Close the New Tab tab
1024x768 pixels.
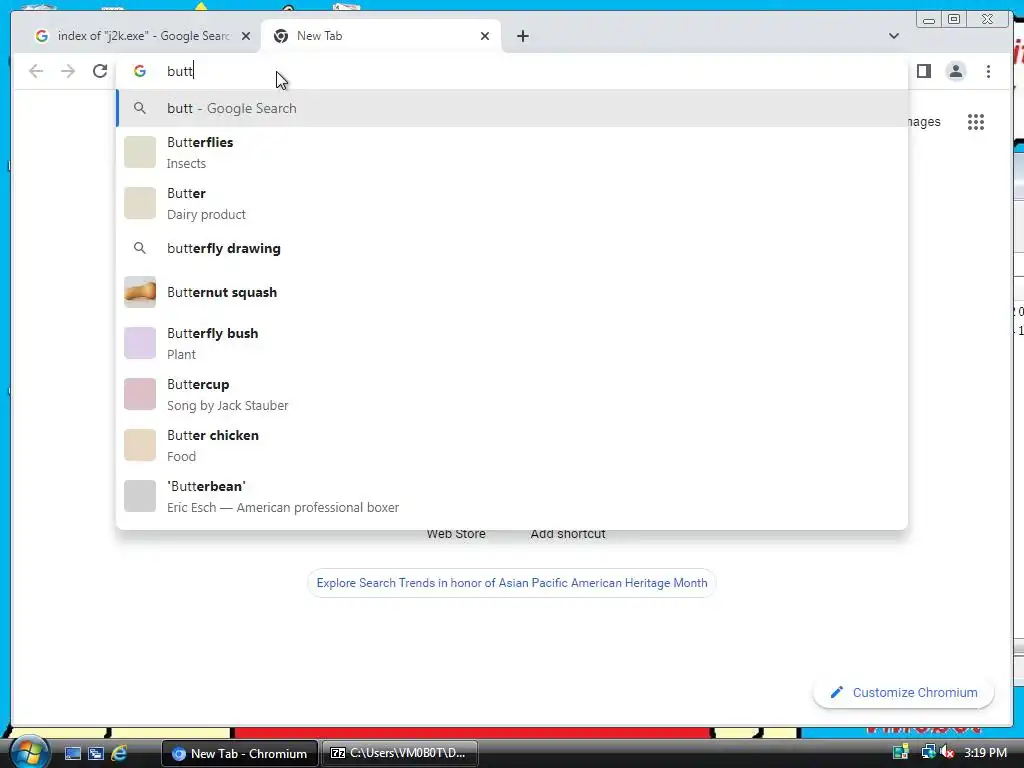(485, 36)
